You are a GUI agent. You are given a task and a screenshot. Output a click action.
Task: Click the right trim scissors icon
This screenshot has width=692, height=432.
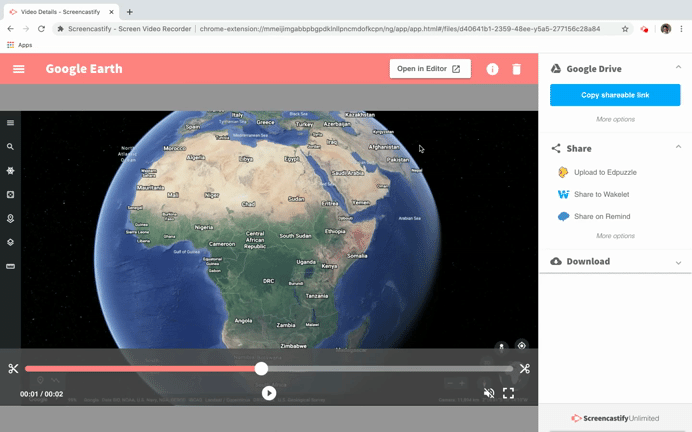(x=525, y=368)
